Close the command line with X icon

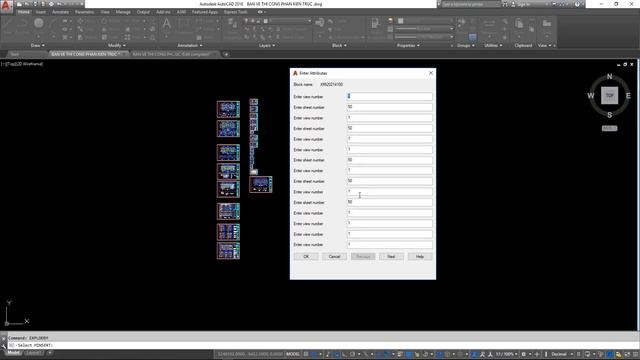[4, 338]
